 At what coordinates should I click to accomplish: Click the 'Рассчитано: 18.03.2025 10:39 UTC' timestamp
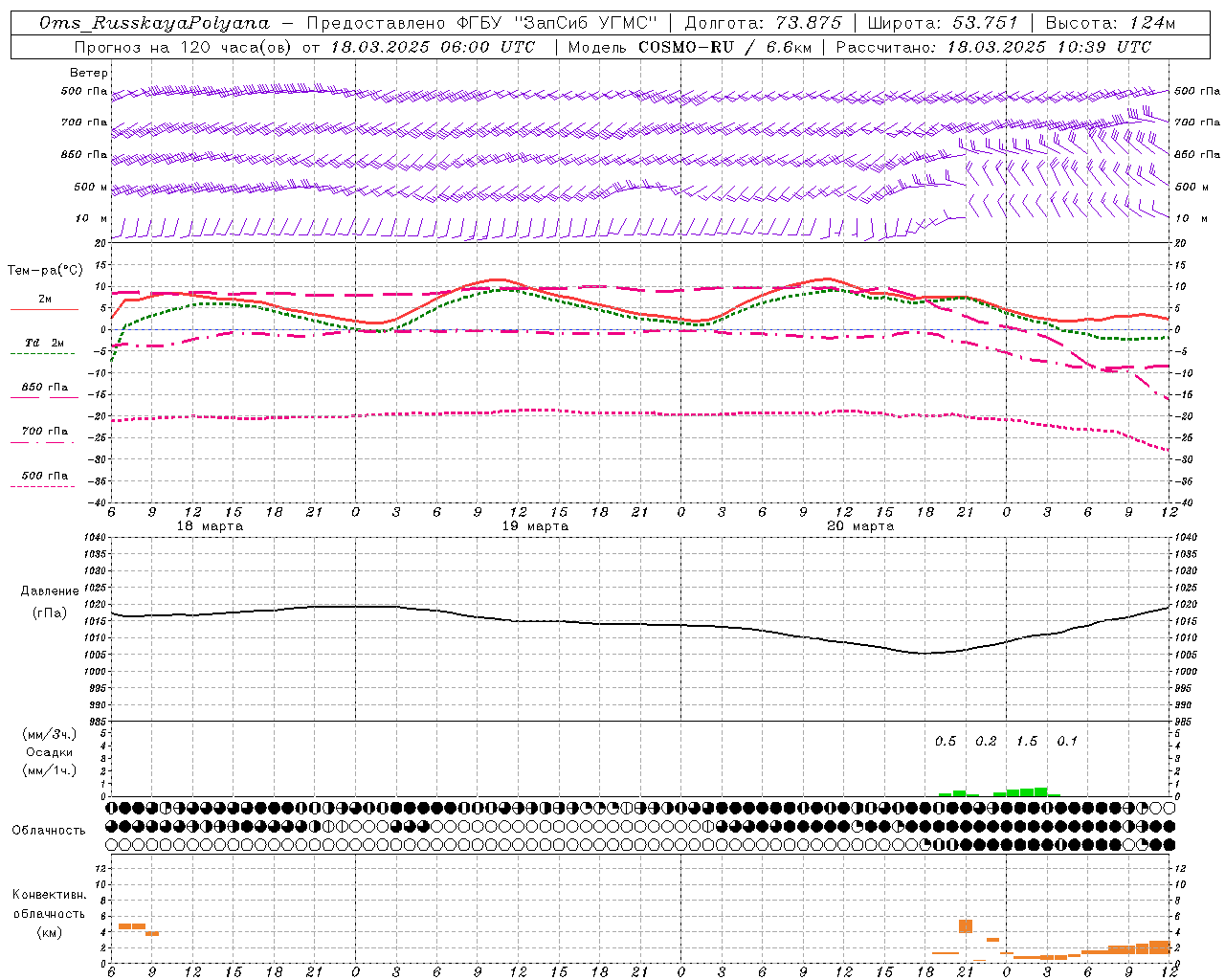[x=993, y=47]
